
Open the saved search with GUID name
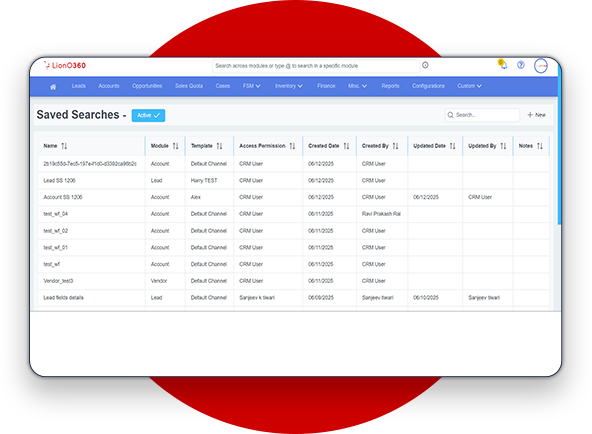pyautogui.click(x=90, y=164)
